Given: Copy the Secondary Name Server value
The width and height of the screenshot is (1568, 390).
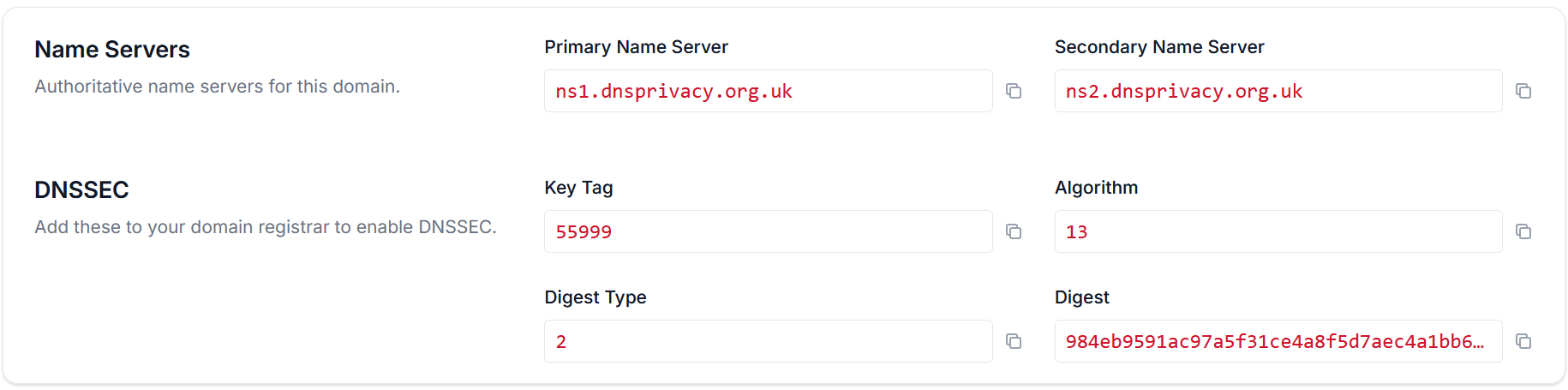Looking at the screenshot, I should point(1523,91).
